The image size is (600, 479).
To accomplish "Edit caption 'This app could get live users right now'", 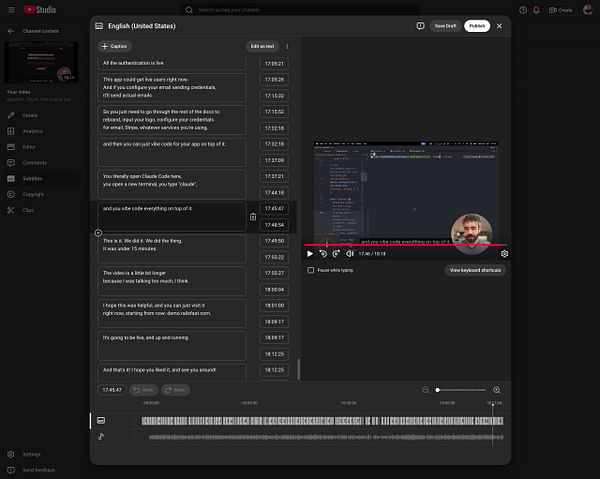I will [x=172, y=88].
